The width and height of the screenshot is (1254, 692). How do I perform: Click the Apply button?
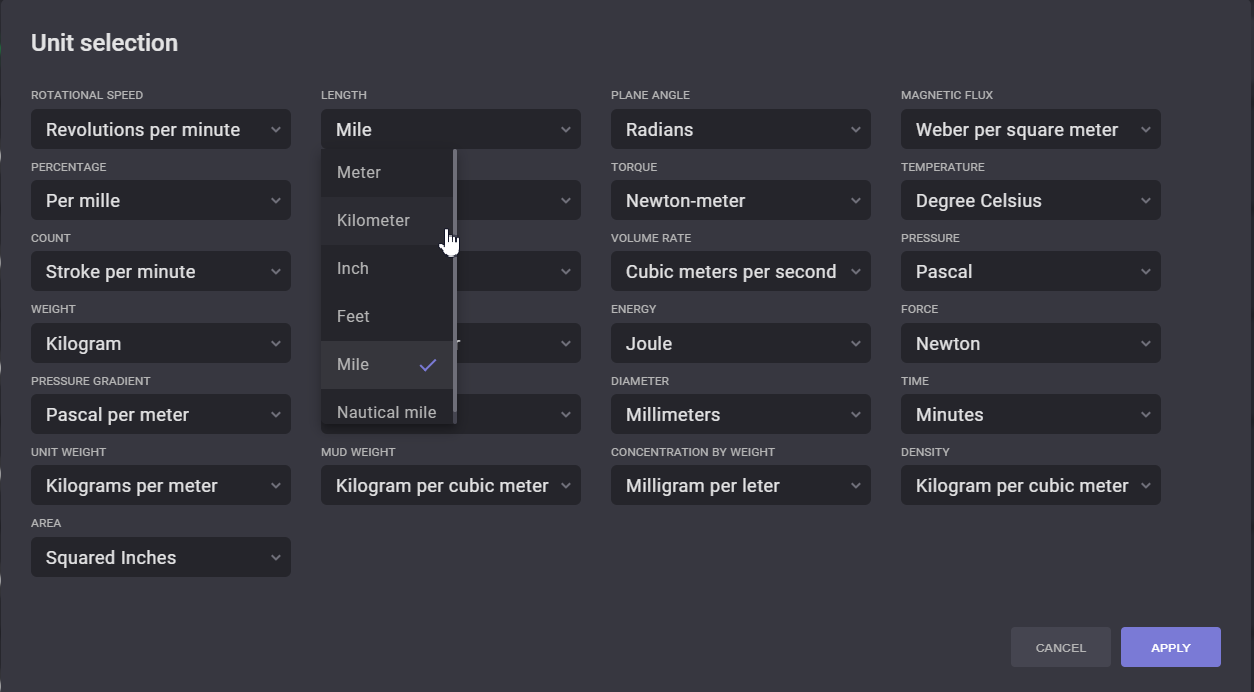point(1170,647)
